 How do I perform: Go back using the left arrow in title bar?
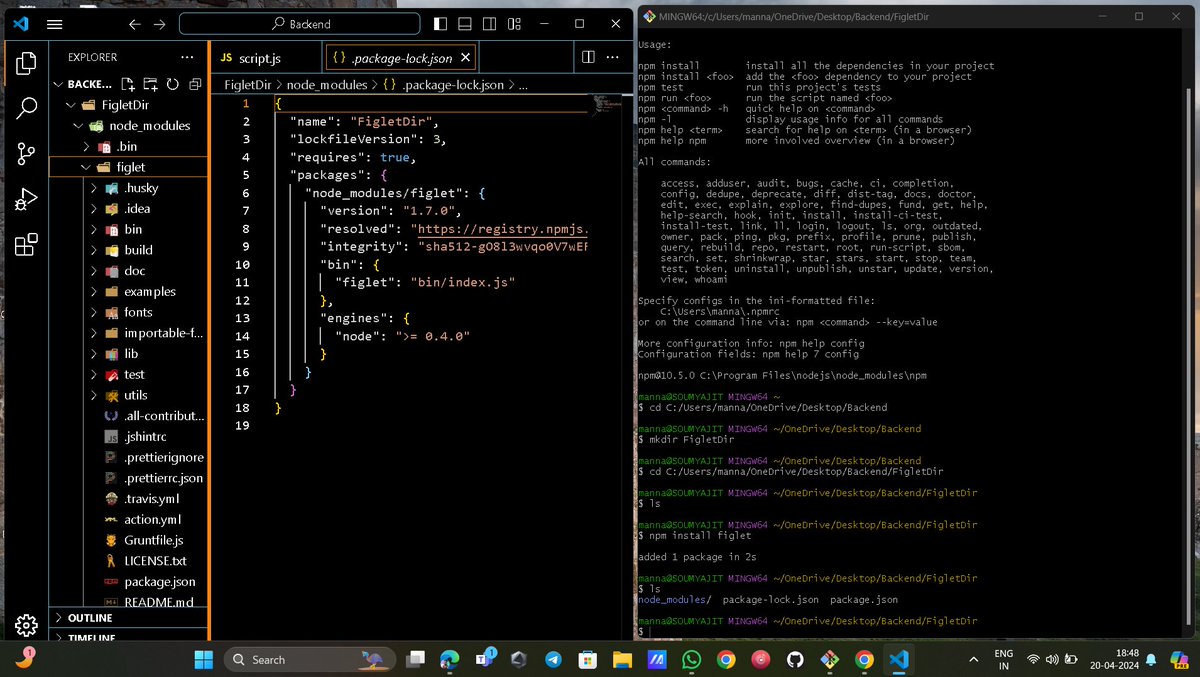point(135,24)
